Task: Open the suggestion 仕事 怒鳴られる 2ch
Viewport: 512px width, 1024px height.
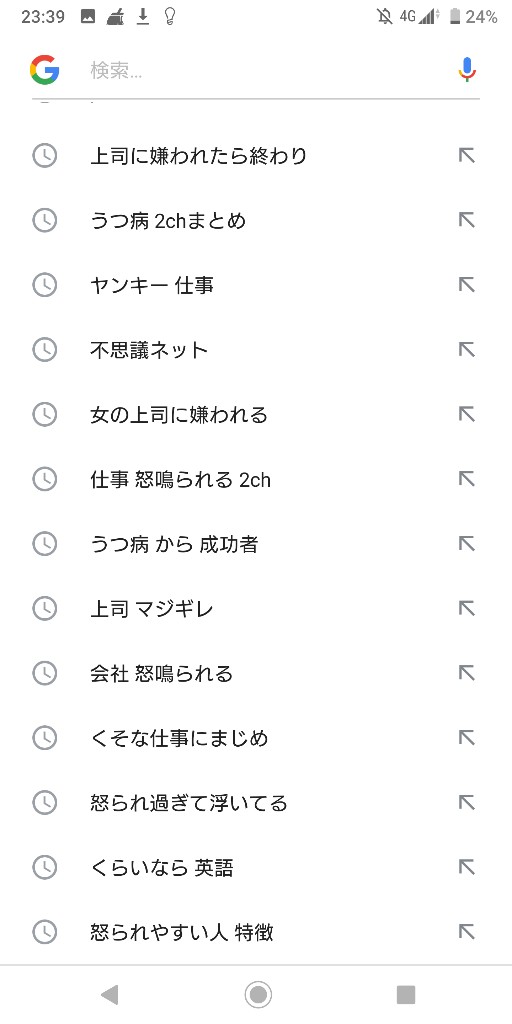Action: click(256, 479)
